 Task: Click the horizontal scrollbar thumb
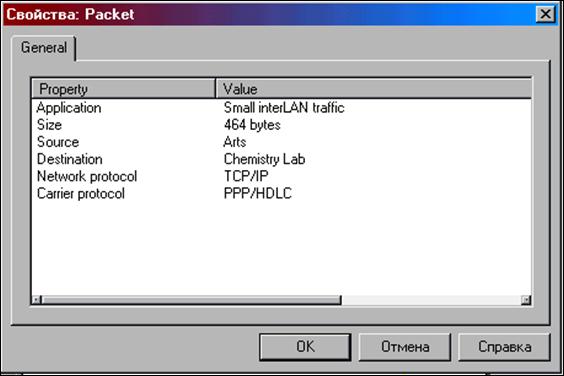click(191, 300)
